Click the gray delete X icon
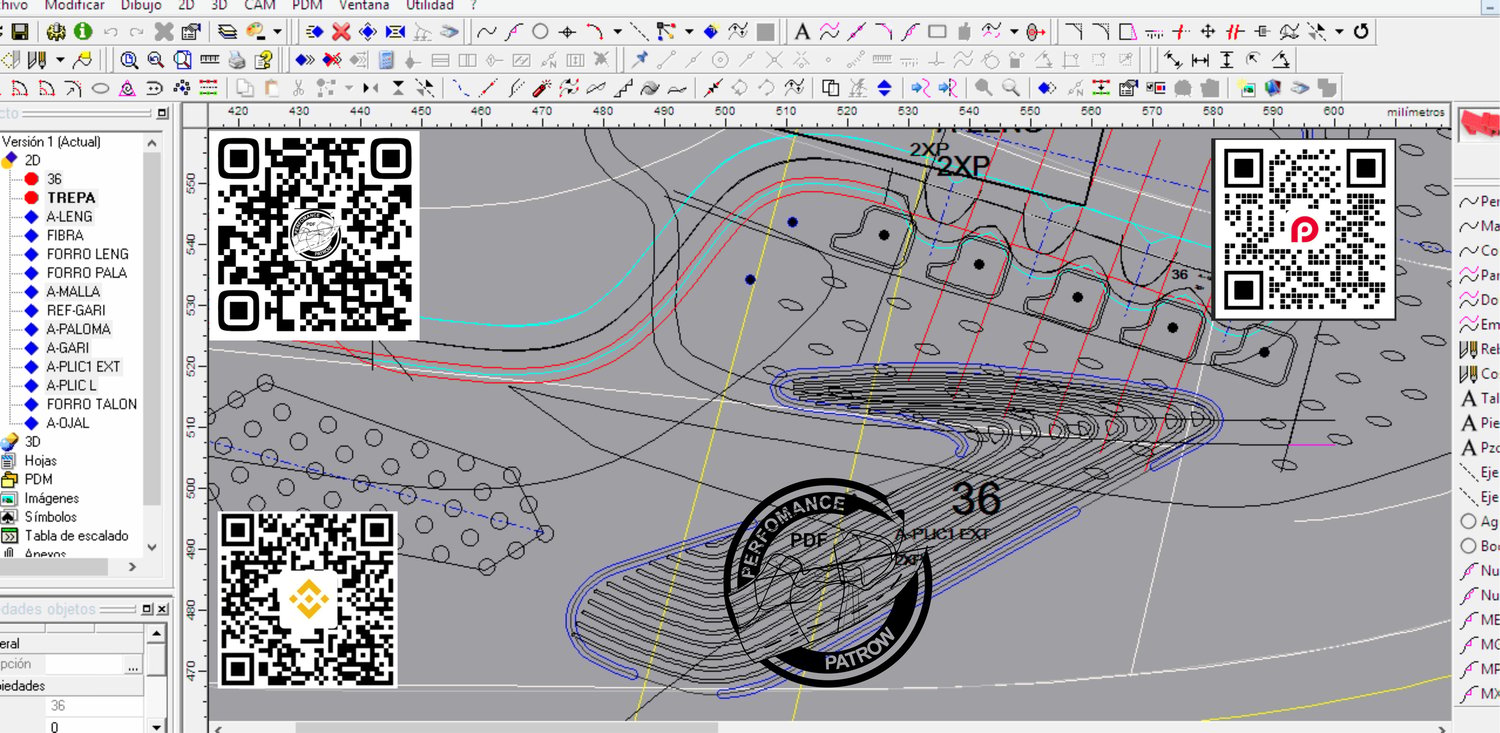 [164, 32]
